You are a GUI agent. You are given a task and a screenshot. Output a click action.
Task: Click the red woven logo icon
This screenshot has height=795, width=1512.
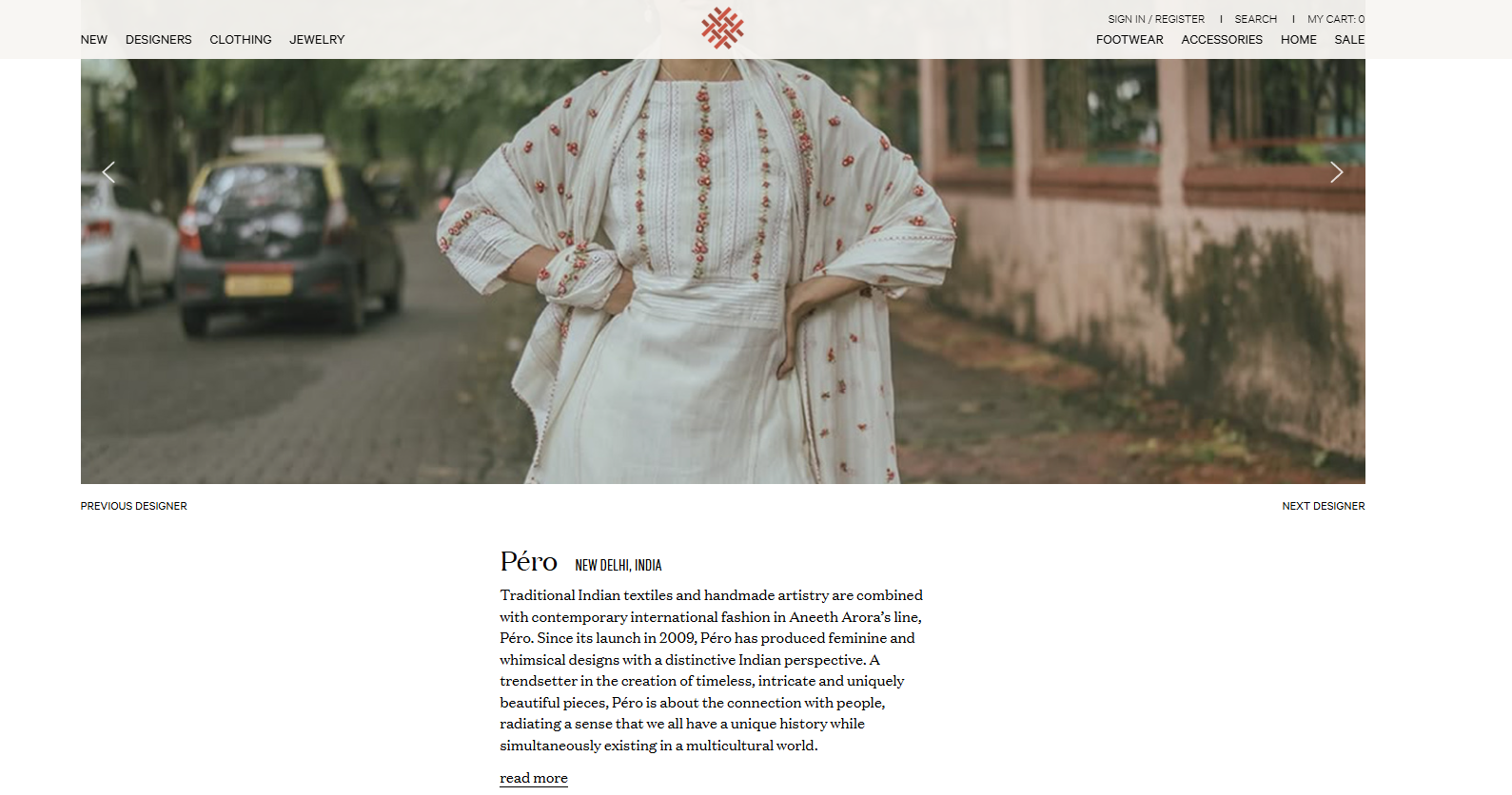coord(722,28)
